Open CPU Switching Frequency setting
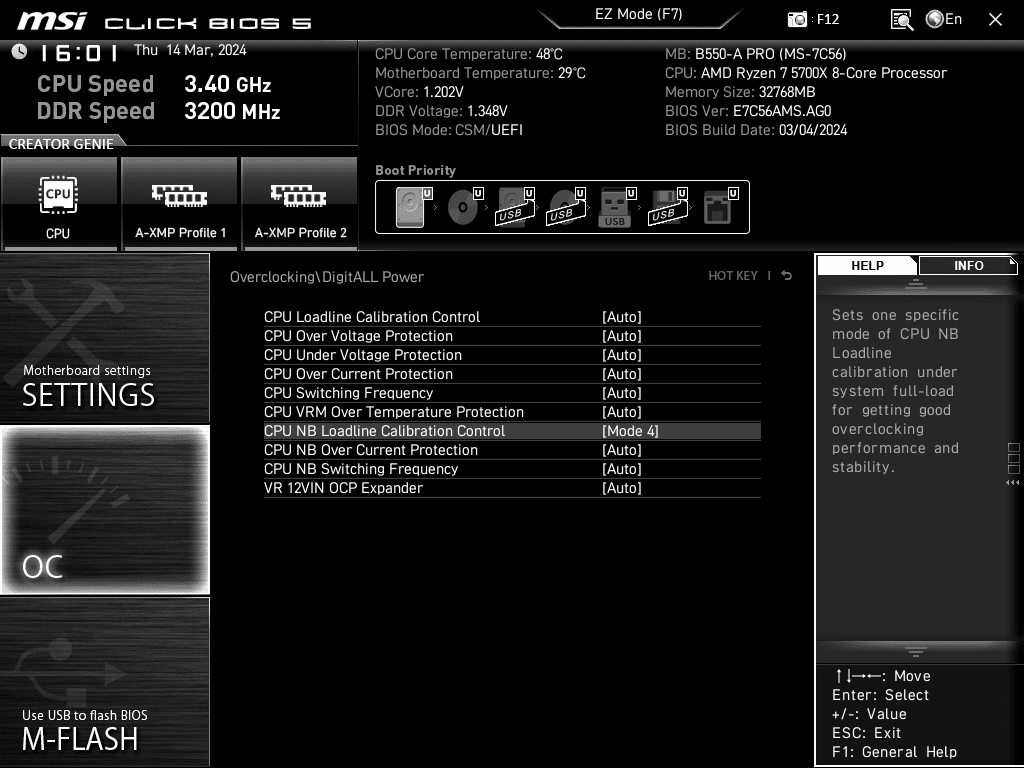1024x768 pixels. (x=512, y=392)
